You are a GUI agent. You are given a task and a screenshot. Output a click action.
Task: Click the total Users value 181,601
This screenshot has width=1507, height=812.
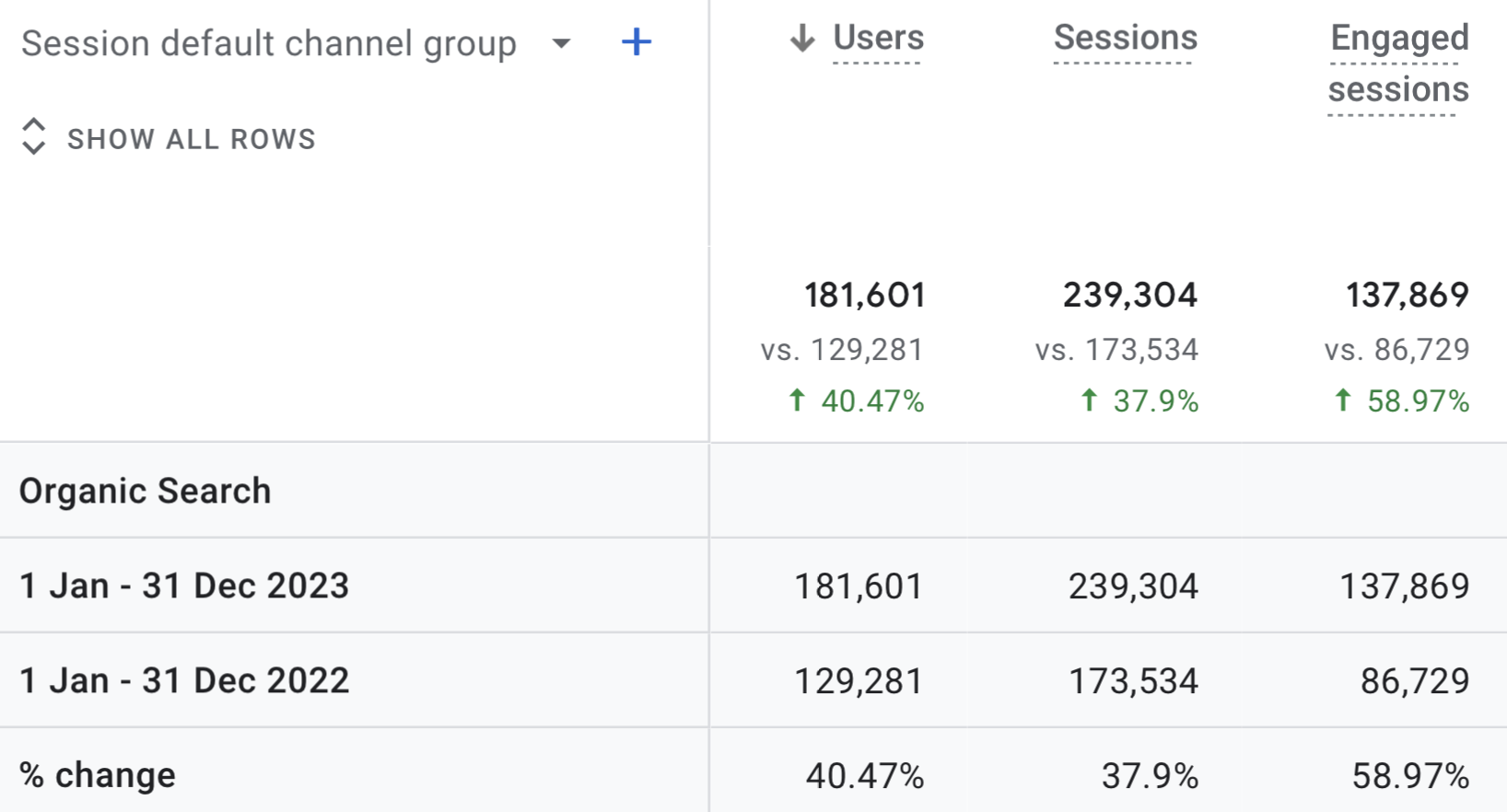click(864, 296)
